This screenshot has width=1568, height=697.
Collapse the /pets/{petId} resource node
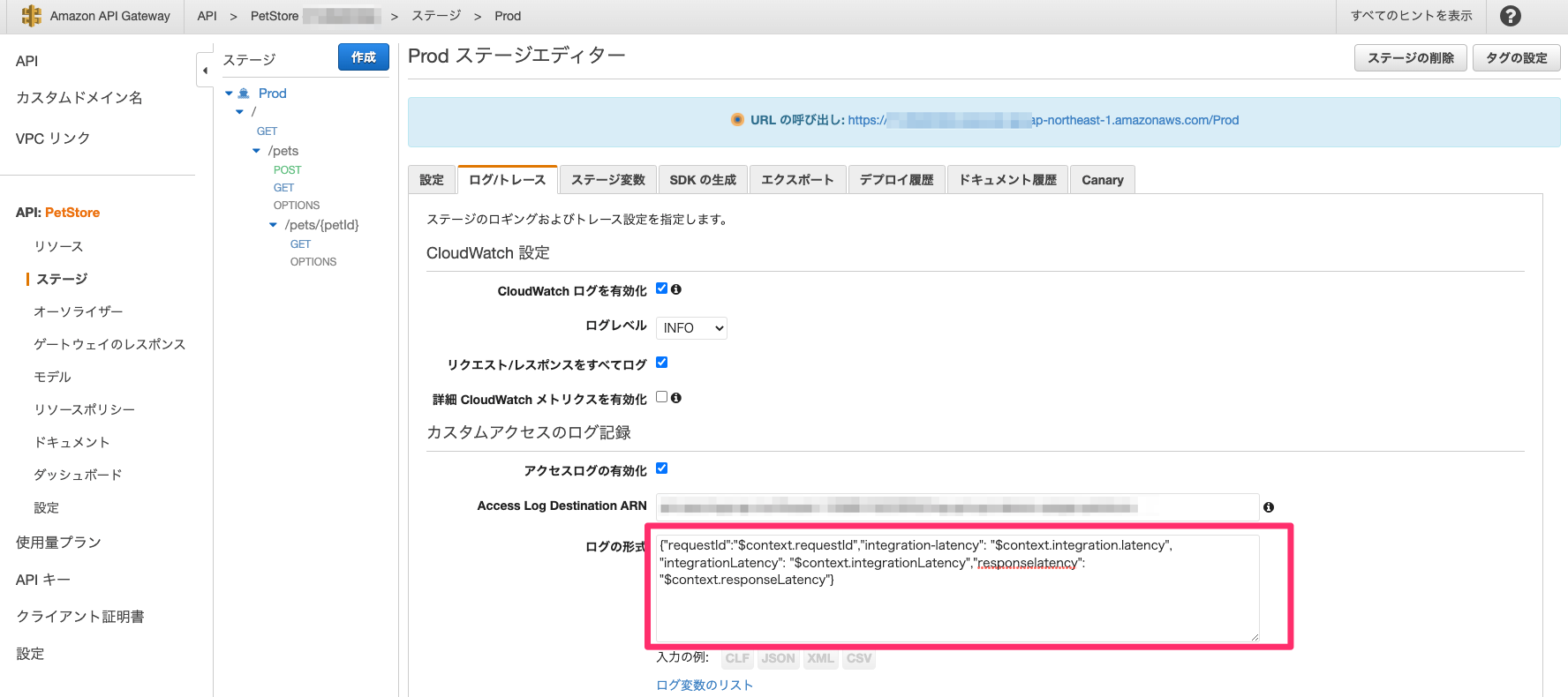click(273, 225)
